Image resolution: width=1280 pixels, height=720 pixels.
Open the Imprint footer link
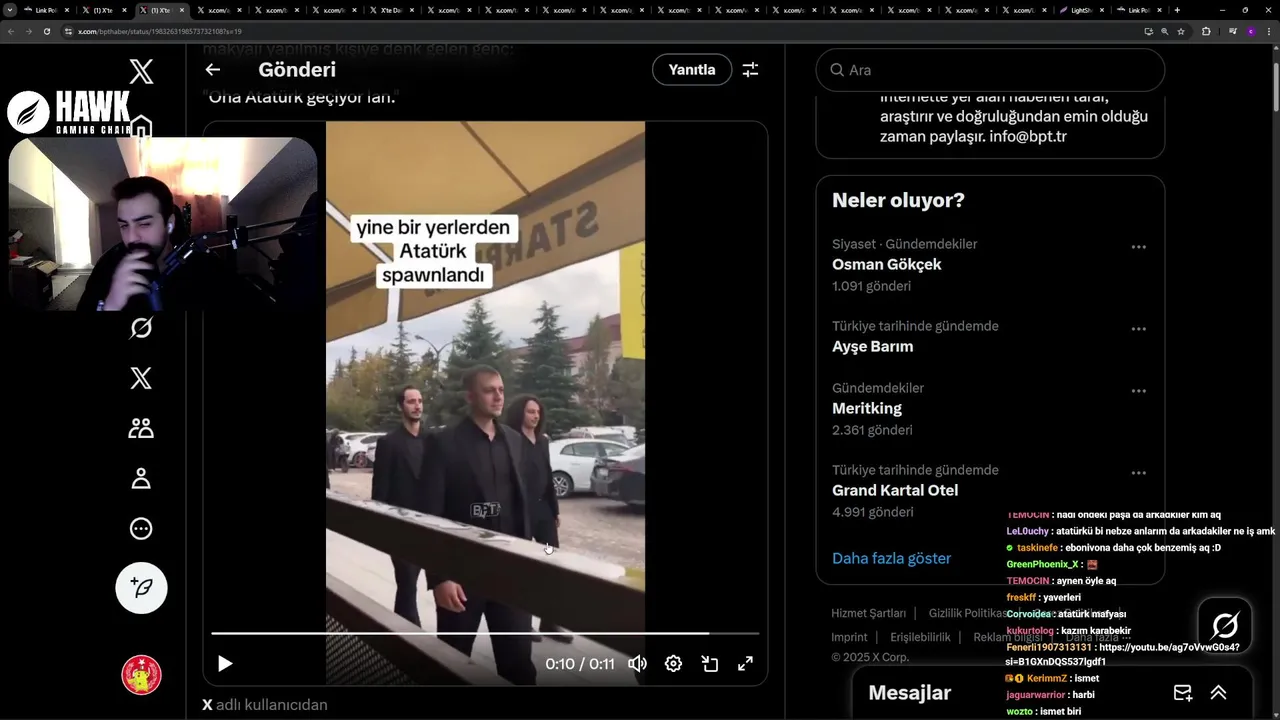click(849, 637)
